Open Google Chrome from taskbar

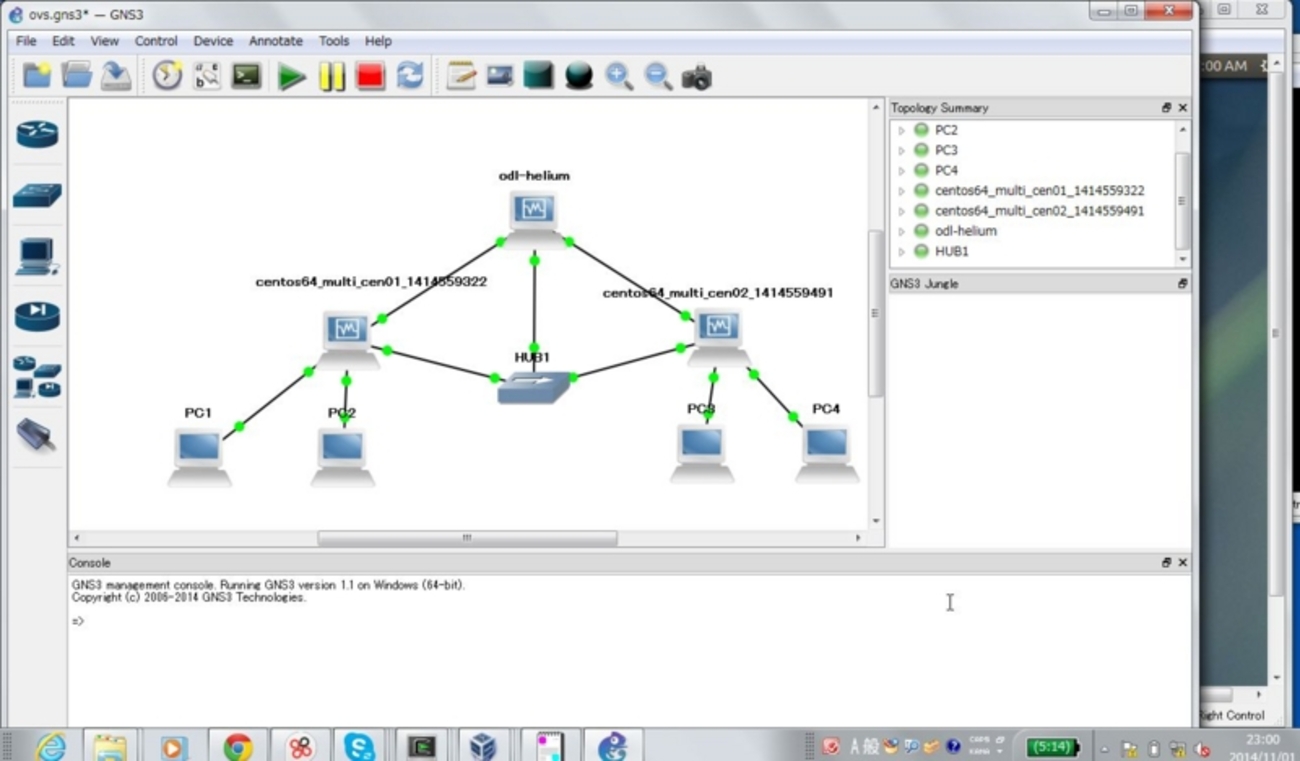237,746
